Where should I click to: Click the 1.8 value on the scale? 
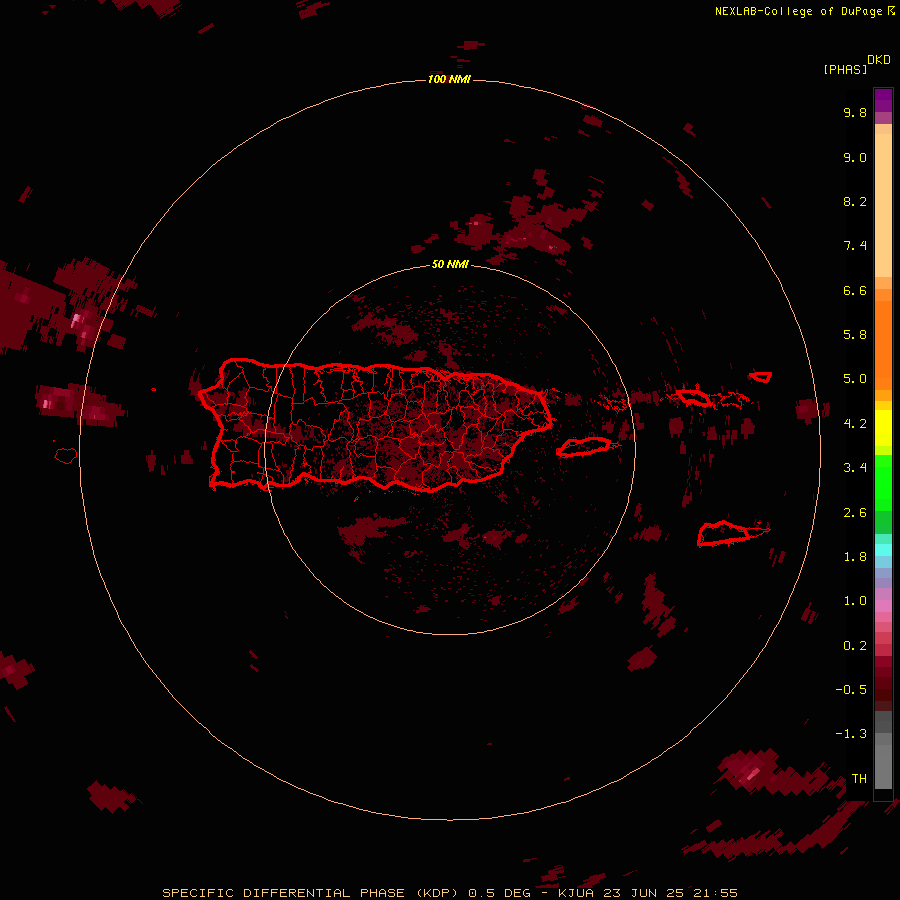[855, 557]
